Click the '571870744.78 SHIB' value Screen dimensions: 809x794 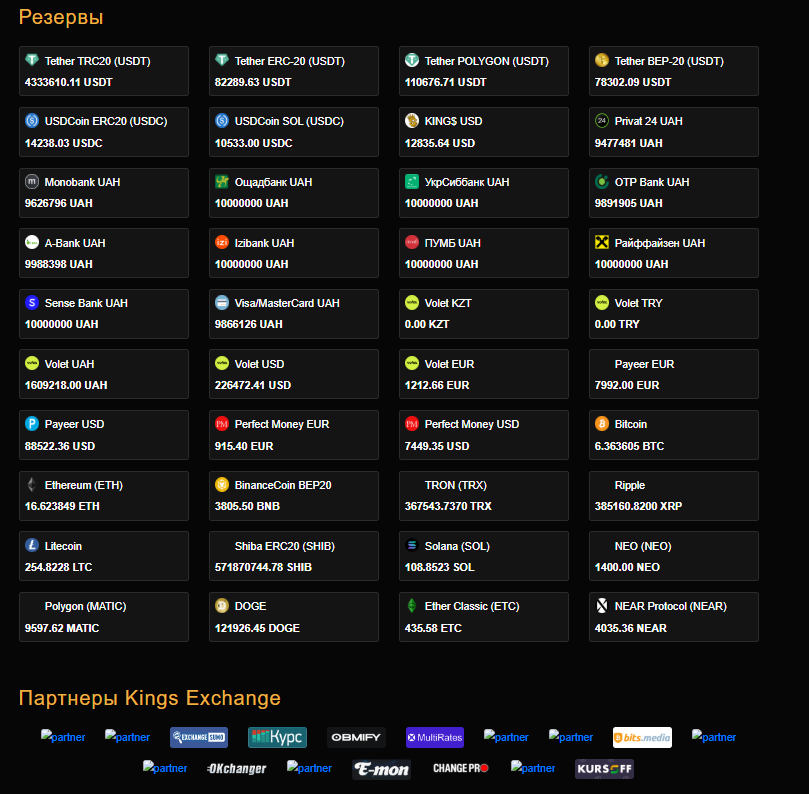(263, 567)
